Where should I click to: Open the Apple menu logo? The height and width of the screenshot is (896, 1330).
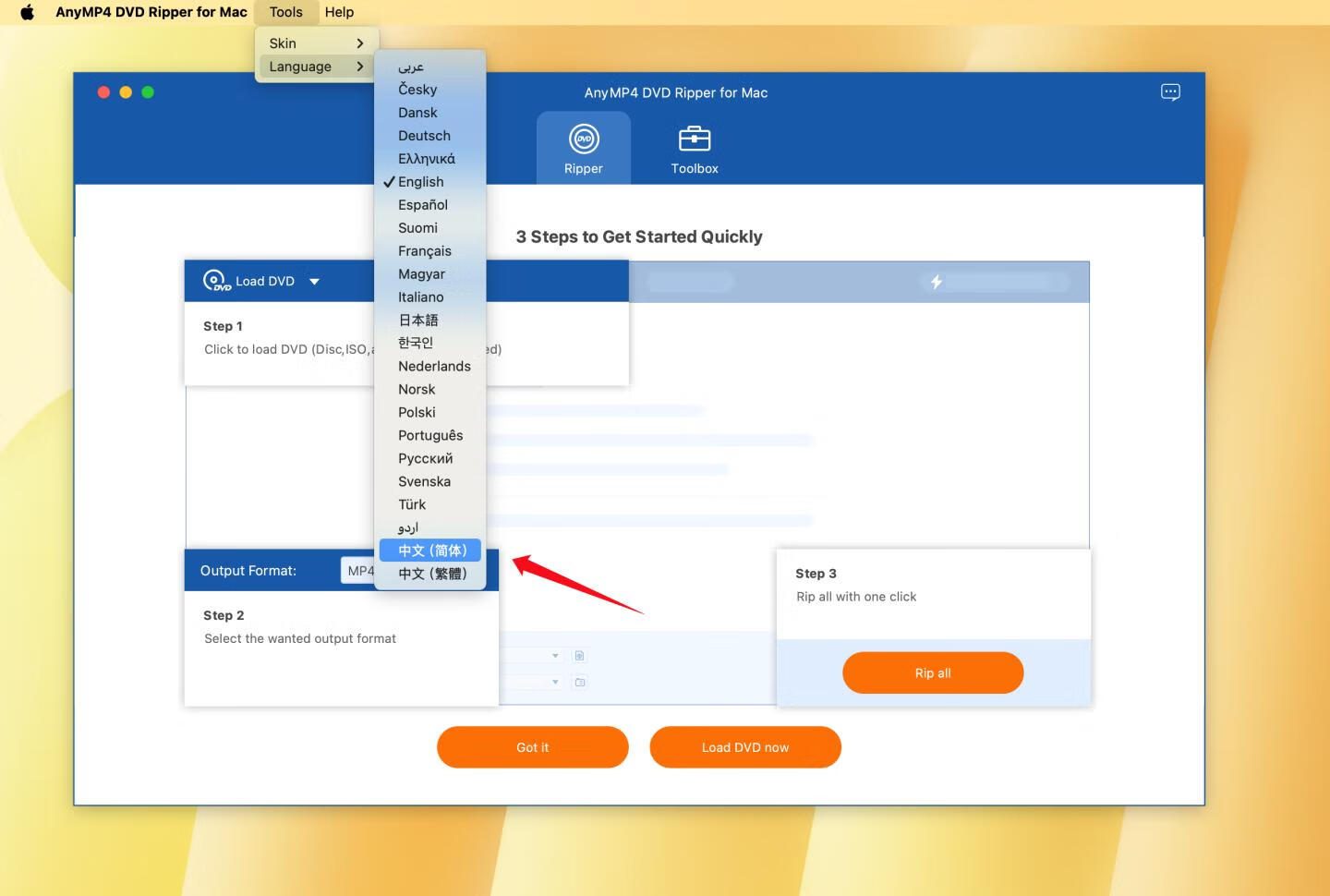(x=27, y=12)
